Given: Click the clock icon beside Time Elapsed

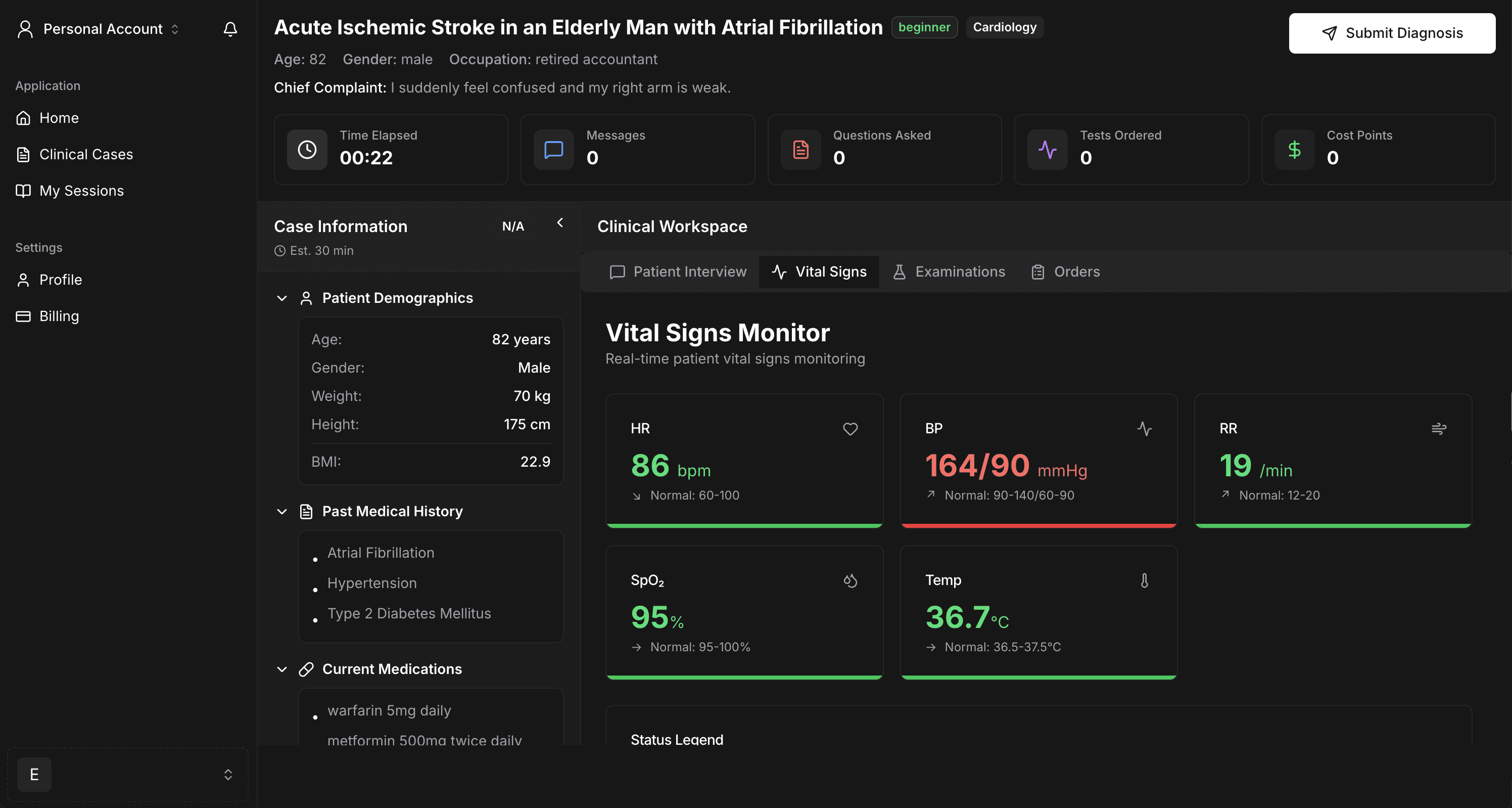Looking at the screenshot, I should [x=307, y=149].
